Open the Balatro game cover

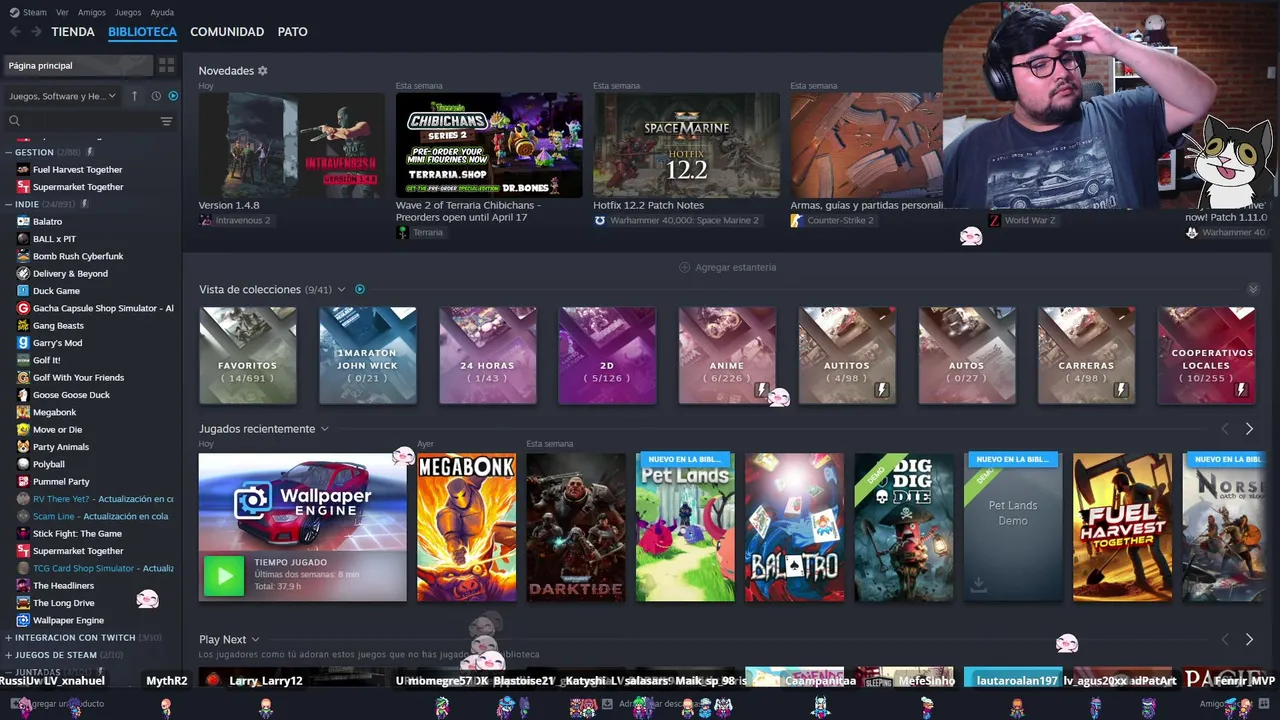[794, 527]
